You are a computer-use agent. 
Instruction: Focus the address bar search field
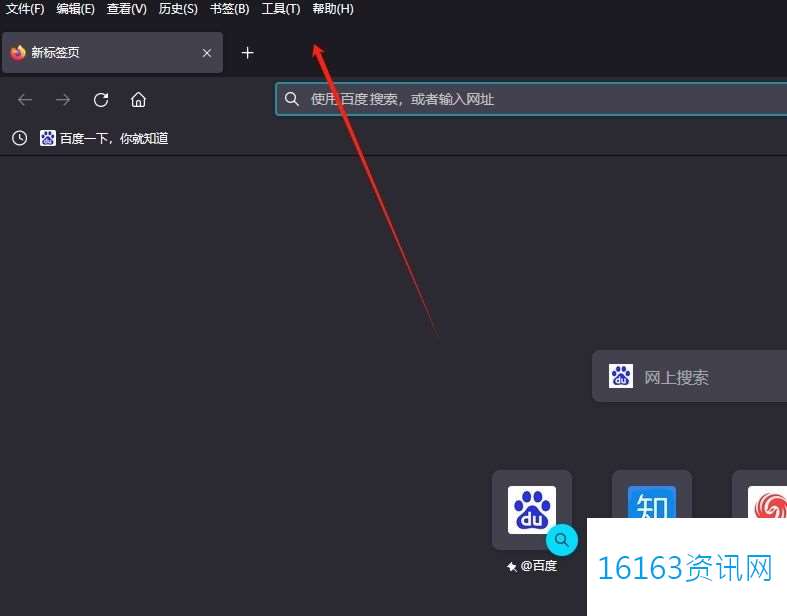[531, 99]
